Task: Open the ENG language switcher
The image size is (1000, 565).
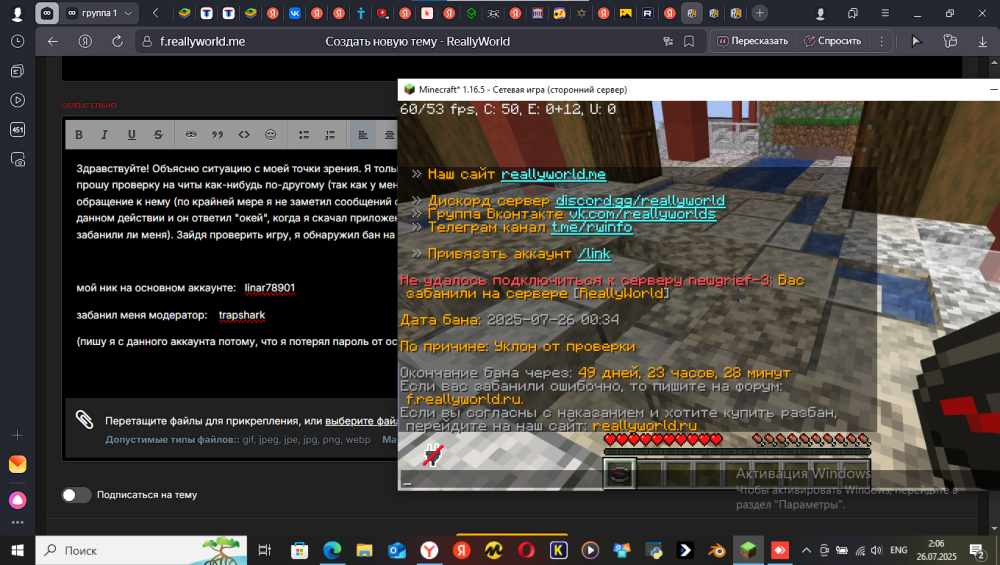Action: click(899, 550)
